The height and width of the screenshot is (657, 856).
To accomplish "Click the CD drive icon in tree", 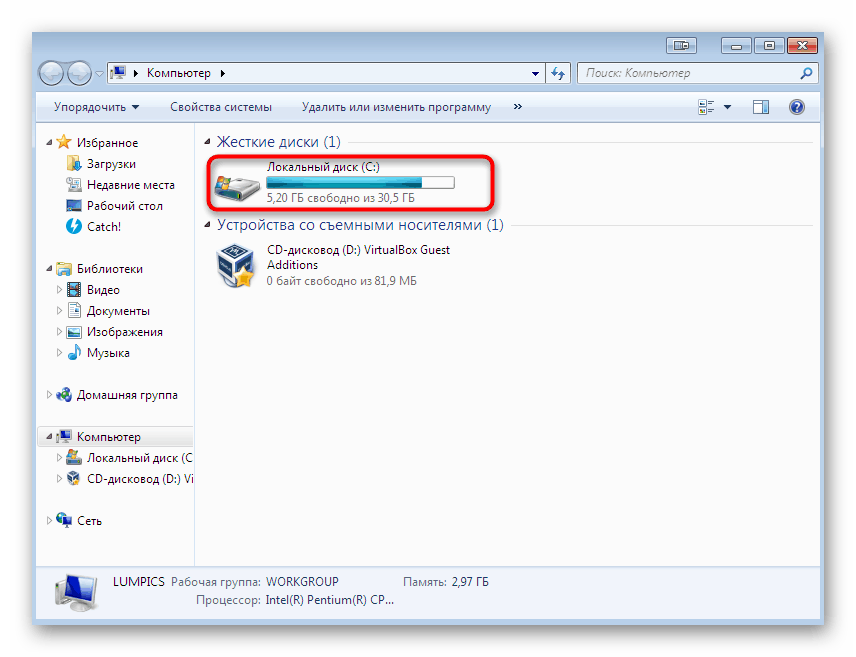I will click(x=74, y=478).
